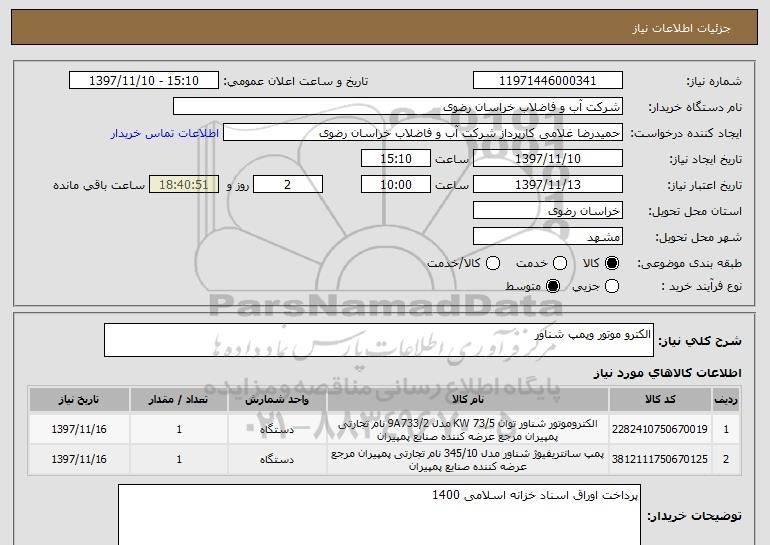770x545 pixels.
Task: Click the طبقه بندی موضوعی label
Action: coord(689,263)
